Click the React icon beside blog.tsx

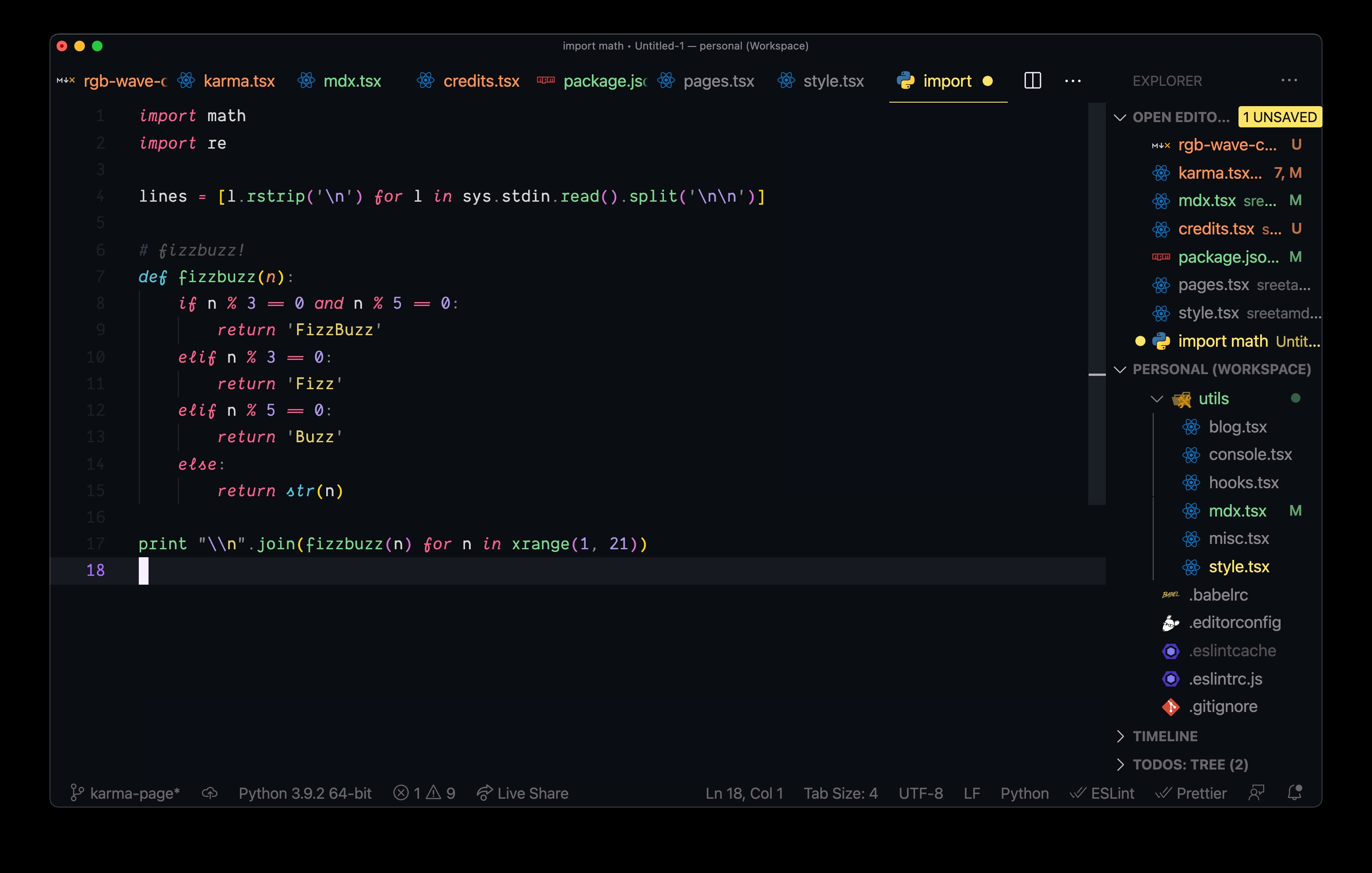pyautogui.click(x=1191, y=426)
